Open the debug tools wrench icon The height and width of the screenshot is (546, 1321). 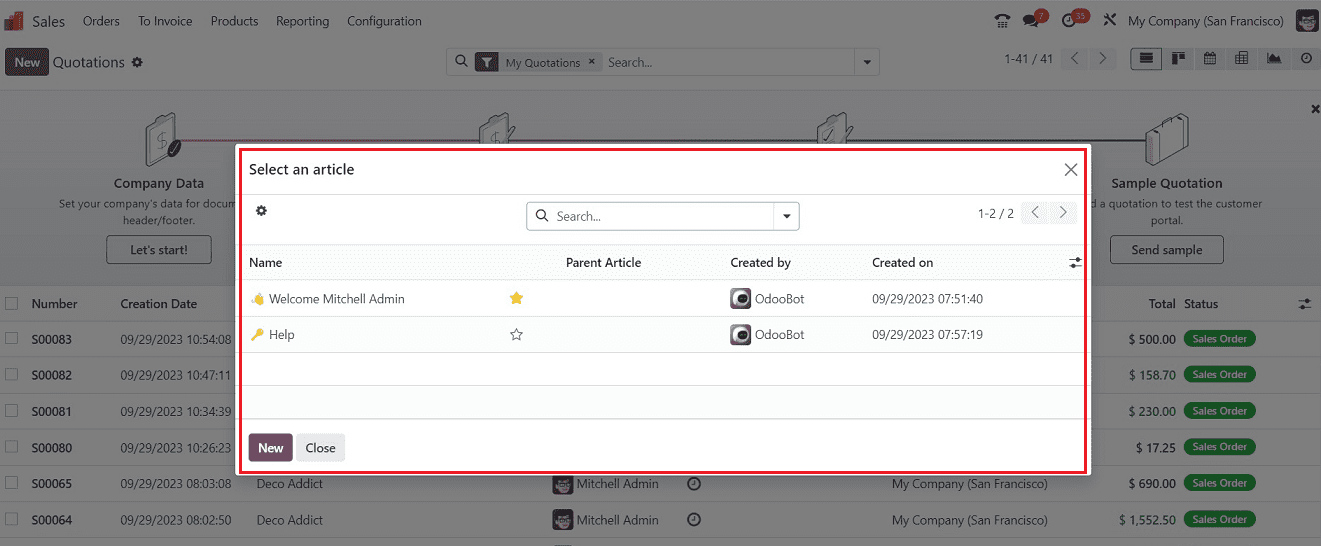pos(1109,21)
